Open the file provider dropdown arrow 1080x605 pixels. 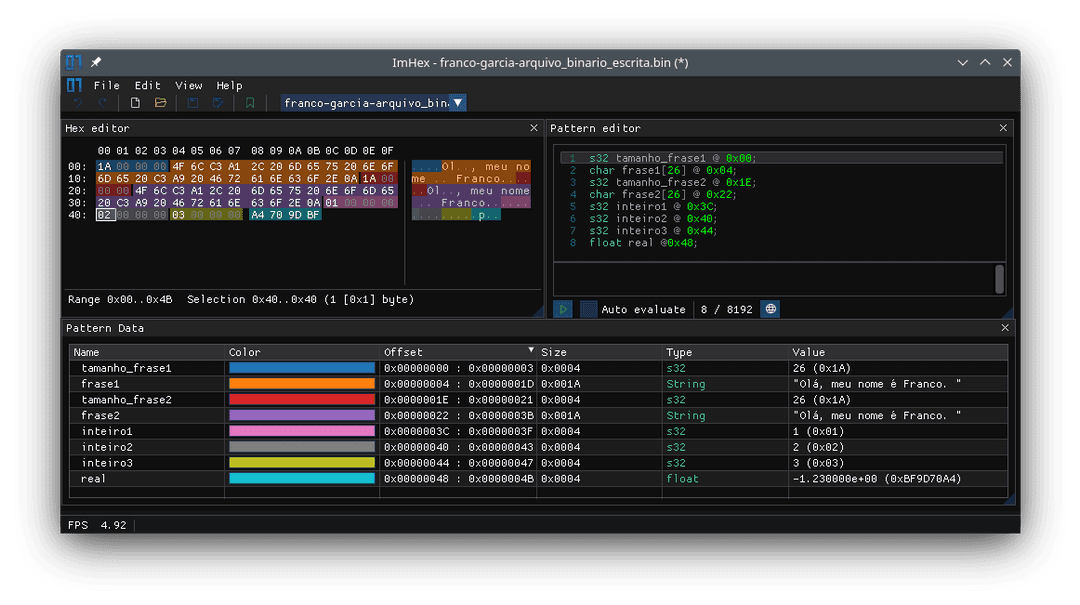point(457,103)
